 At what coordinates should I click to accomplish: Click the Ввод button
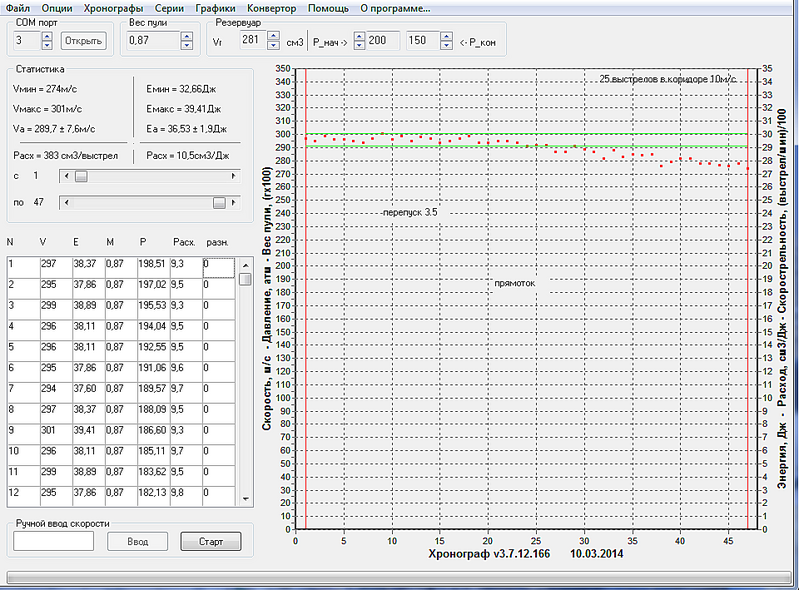coord(137,542)
